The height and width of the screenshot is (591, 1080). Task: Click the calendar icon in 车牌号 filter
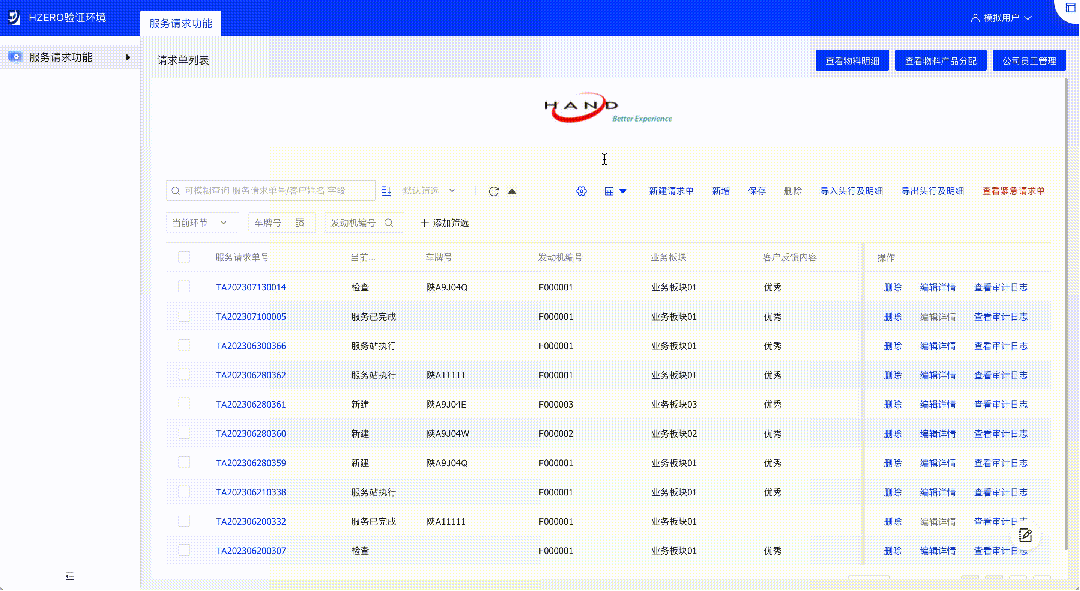300,223
